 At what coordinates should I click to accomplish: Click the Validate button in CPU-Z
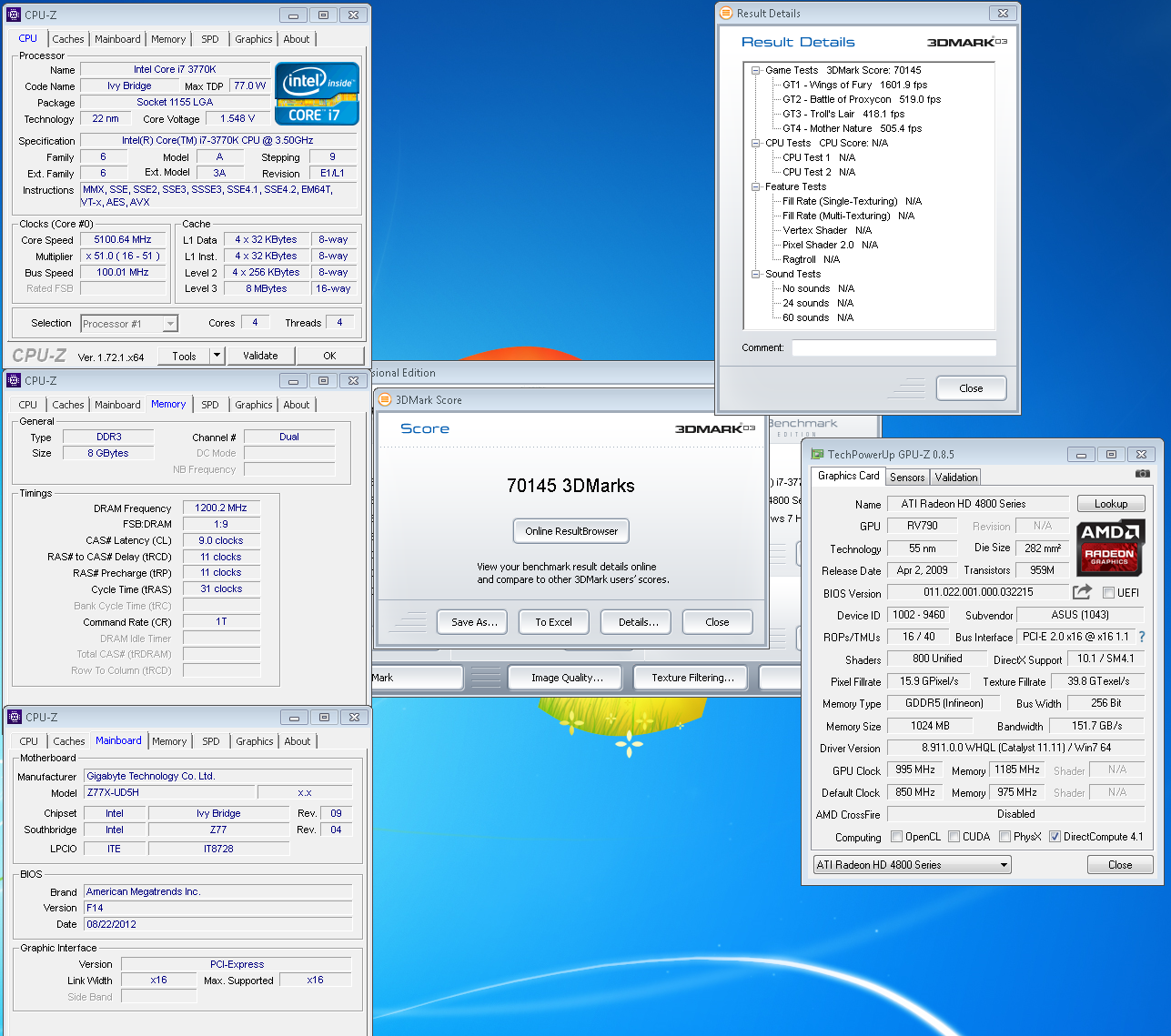(x=260, y=356)
